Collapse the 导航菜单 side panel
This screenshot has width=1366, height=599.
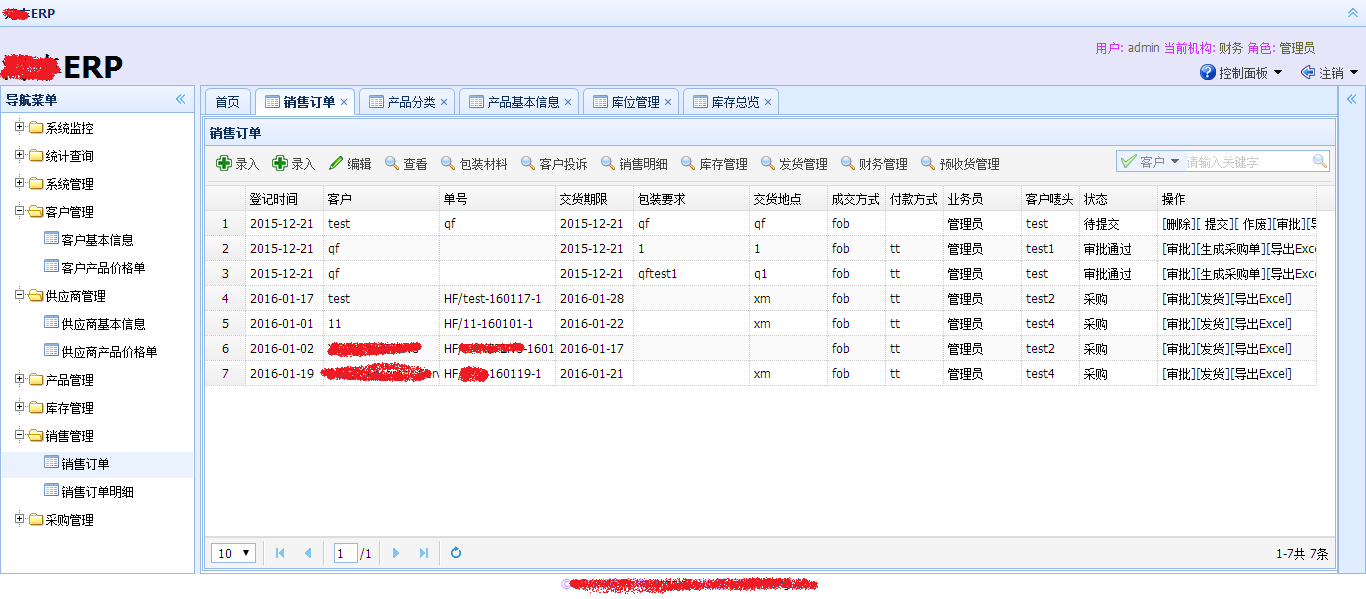coord(181,99)
